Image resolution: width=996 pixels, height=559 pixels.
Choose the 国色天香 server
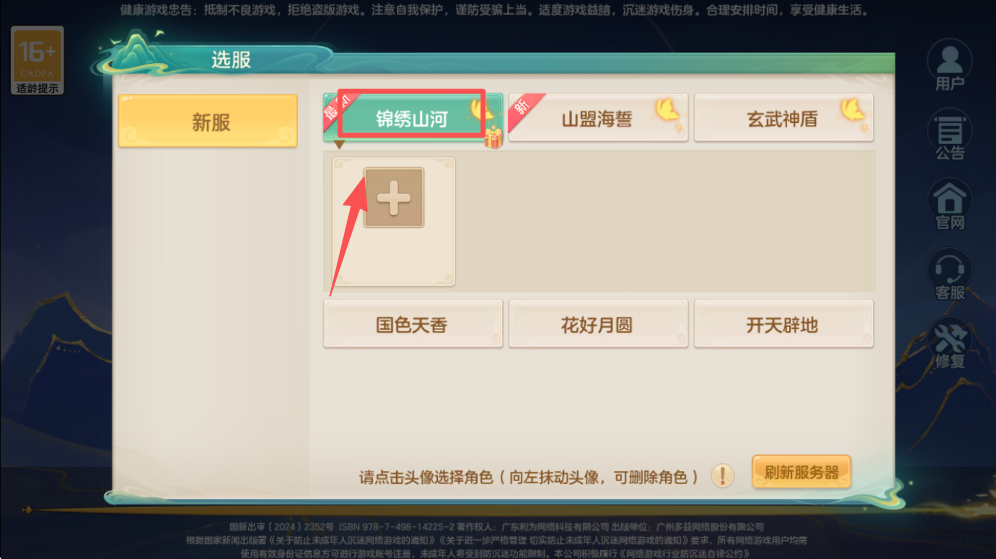click(x=413, y=324)
